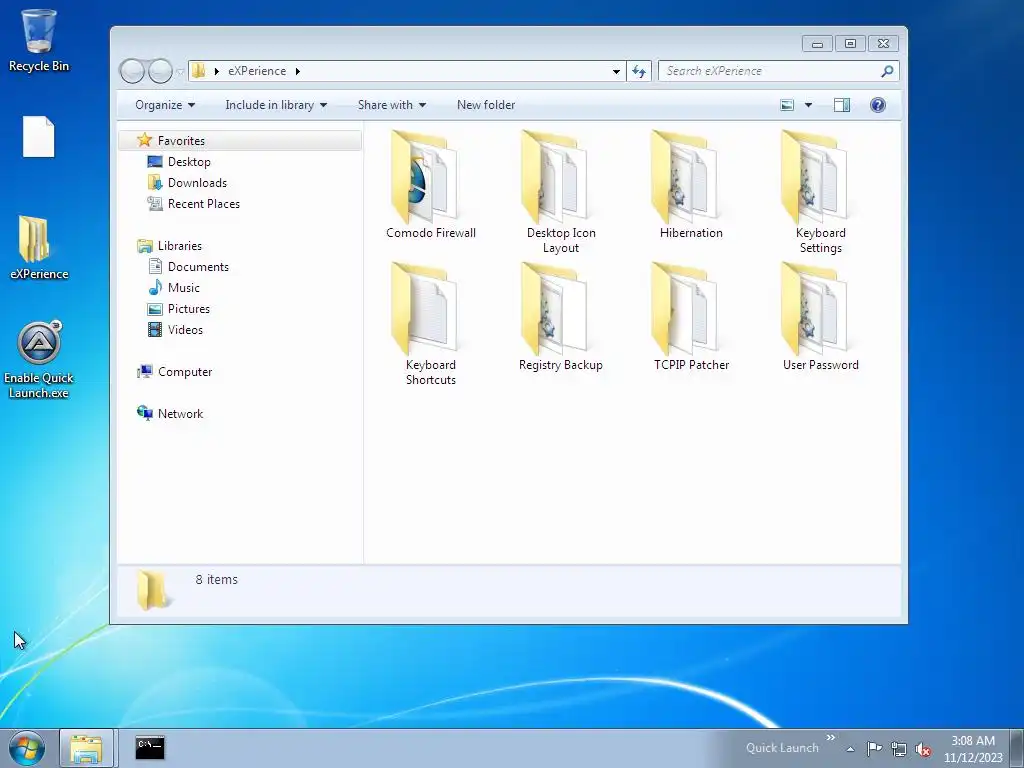Open the Include in library dropdown
1024x768 pixels.
276,105
